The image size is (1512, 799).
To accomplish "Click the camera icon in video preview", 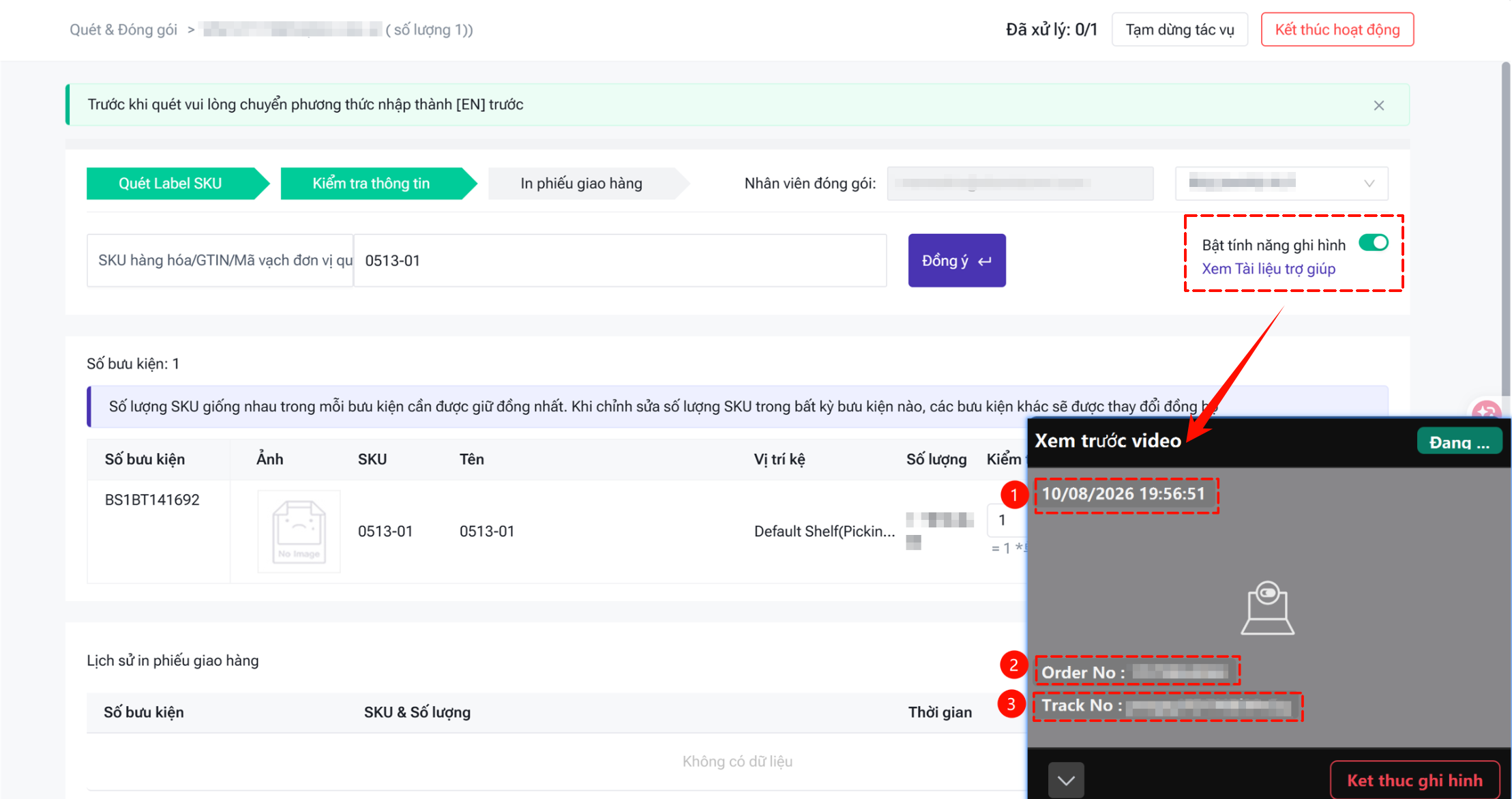I will tap(1267, 608).
